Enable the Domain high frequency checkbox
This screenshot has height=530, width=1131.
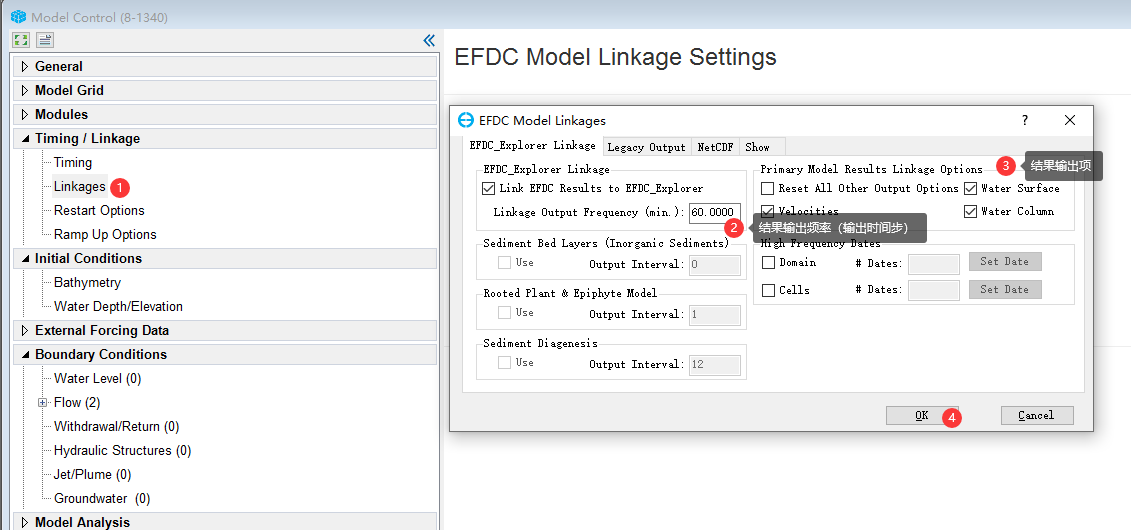click(x=768, y=263)
